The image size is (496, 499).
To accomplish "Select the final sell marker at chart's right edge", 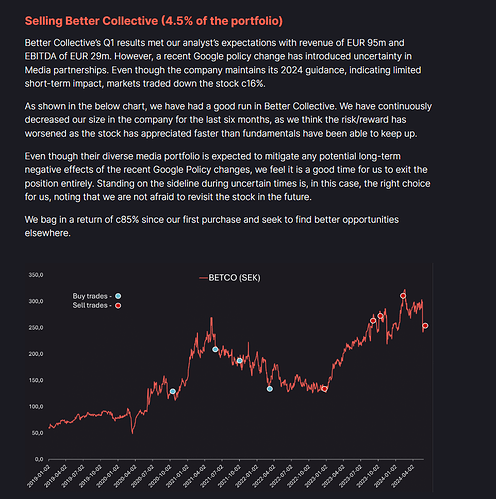I will tap(425, 326).
